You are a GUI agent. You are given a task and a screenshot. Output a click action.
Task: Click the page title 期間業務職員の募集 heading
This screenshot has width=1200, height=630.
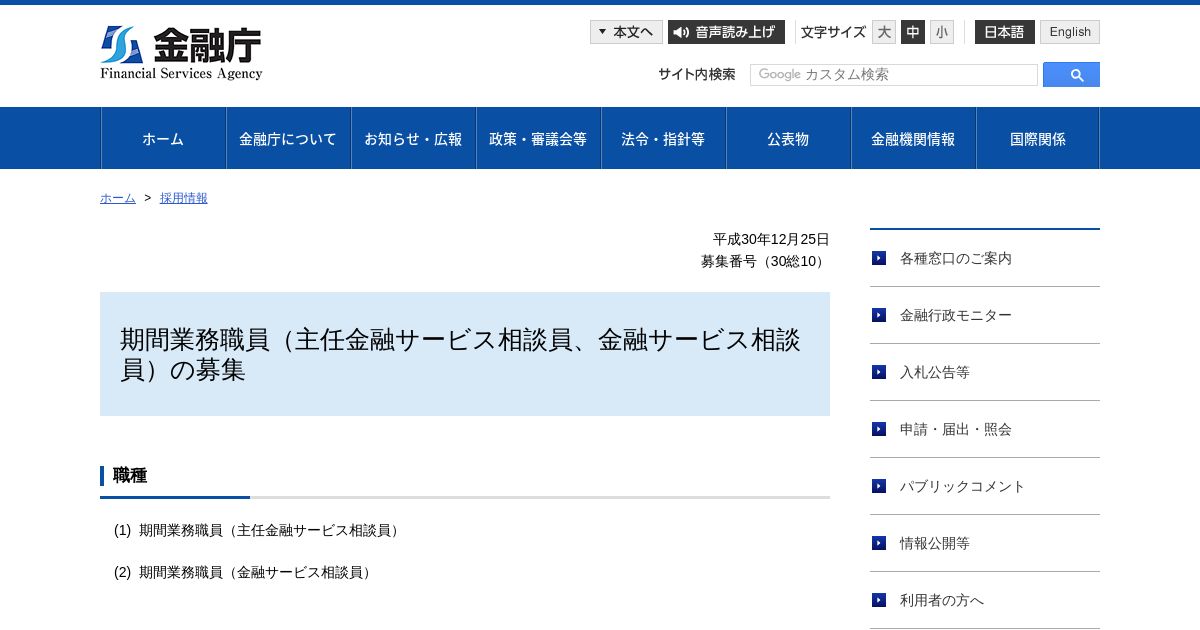click(465, 354)
